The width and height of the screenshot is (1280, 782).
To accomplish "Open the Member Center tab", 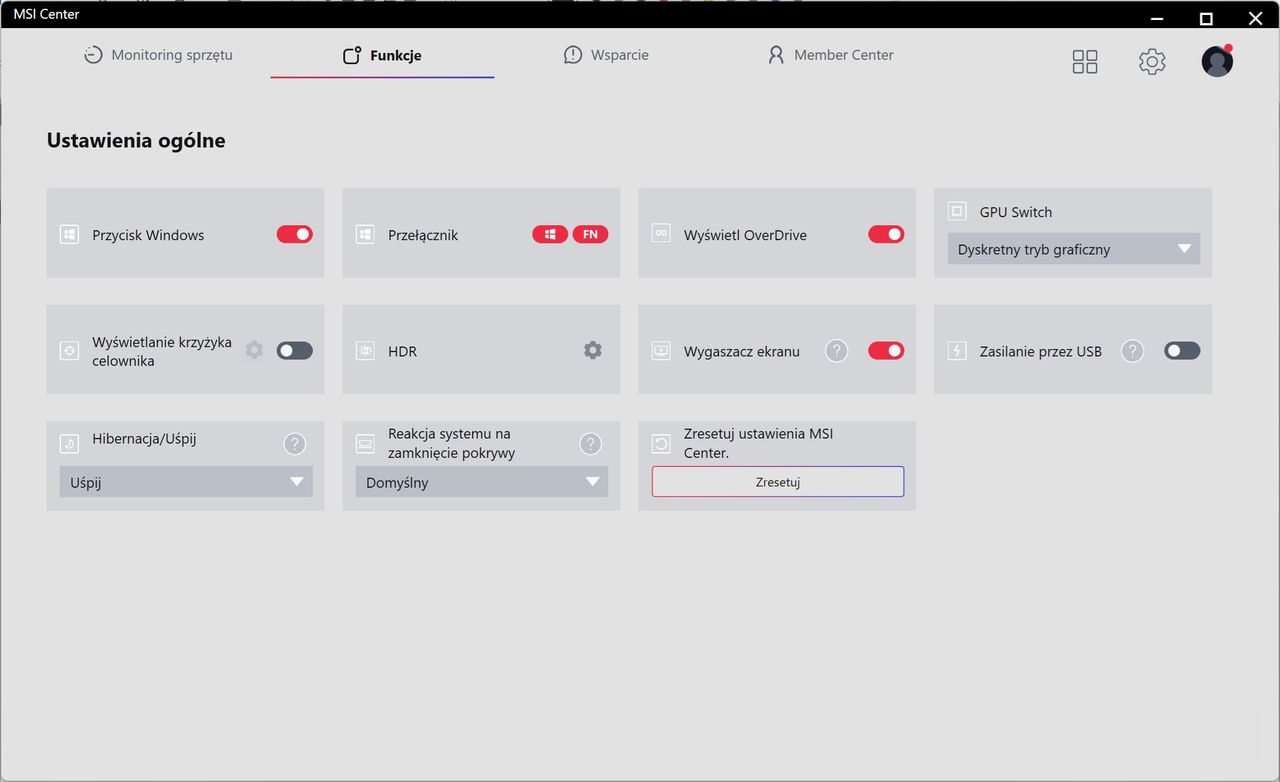I will [x=830, y=55].
